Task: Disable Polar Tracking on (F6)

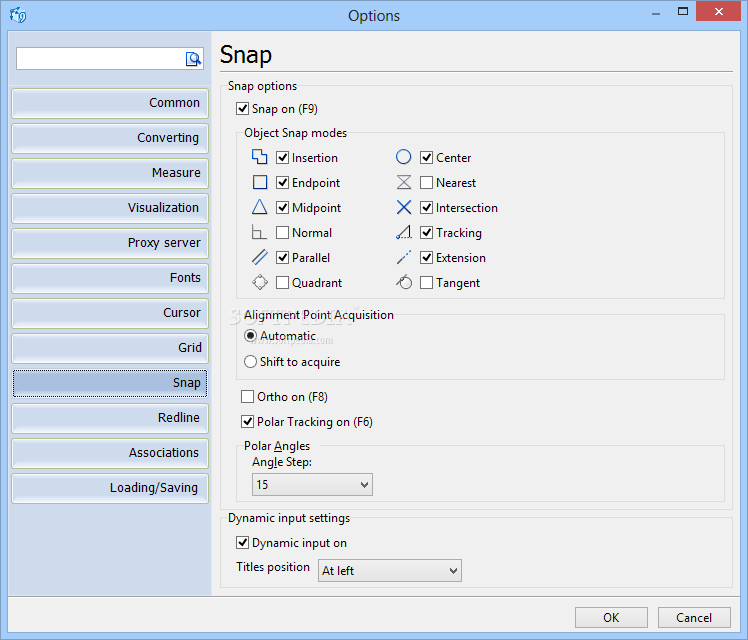Action: point(247,422)
